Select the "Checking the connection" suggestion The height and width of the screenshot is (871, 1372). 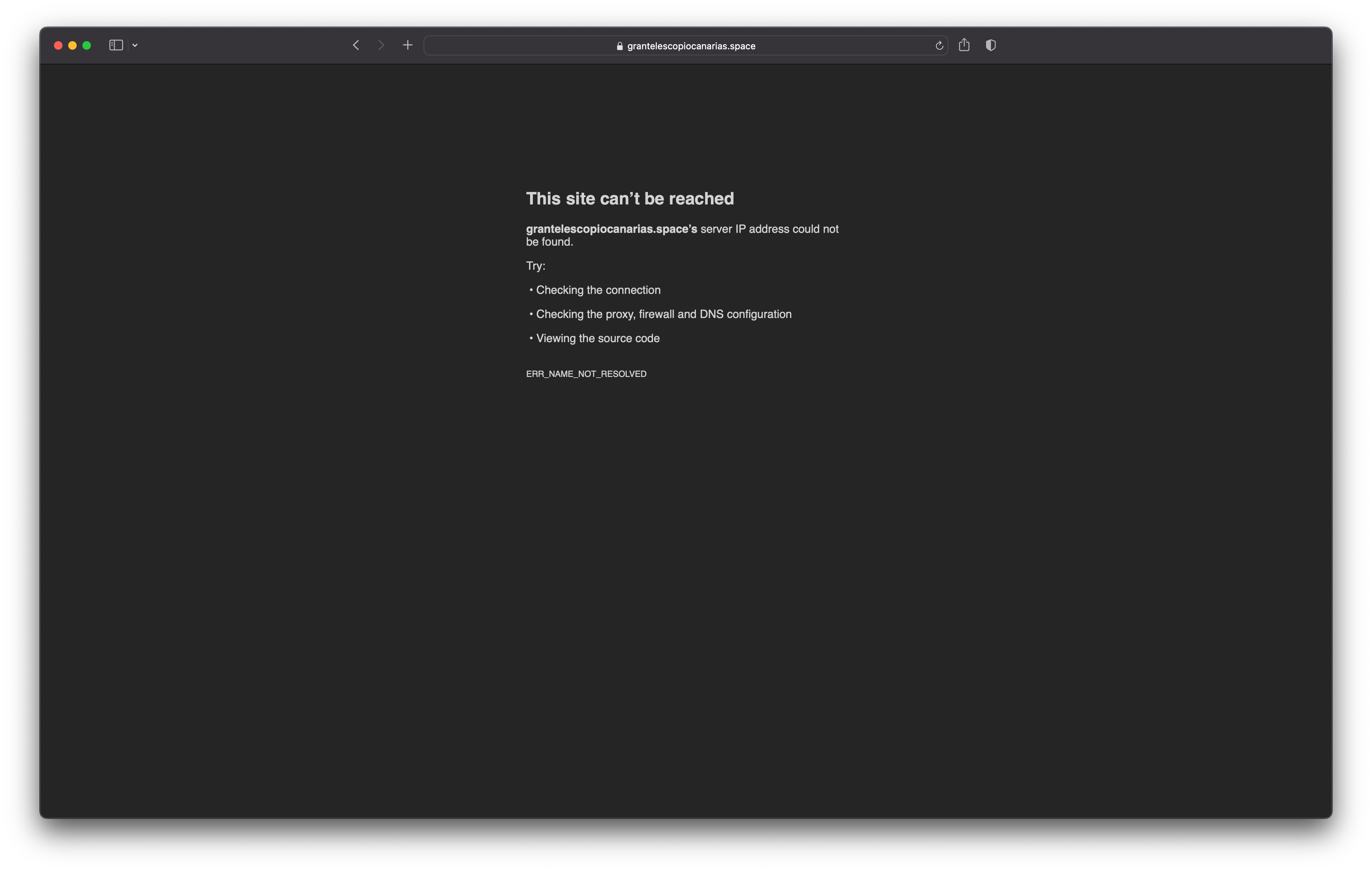pos(598,290)
